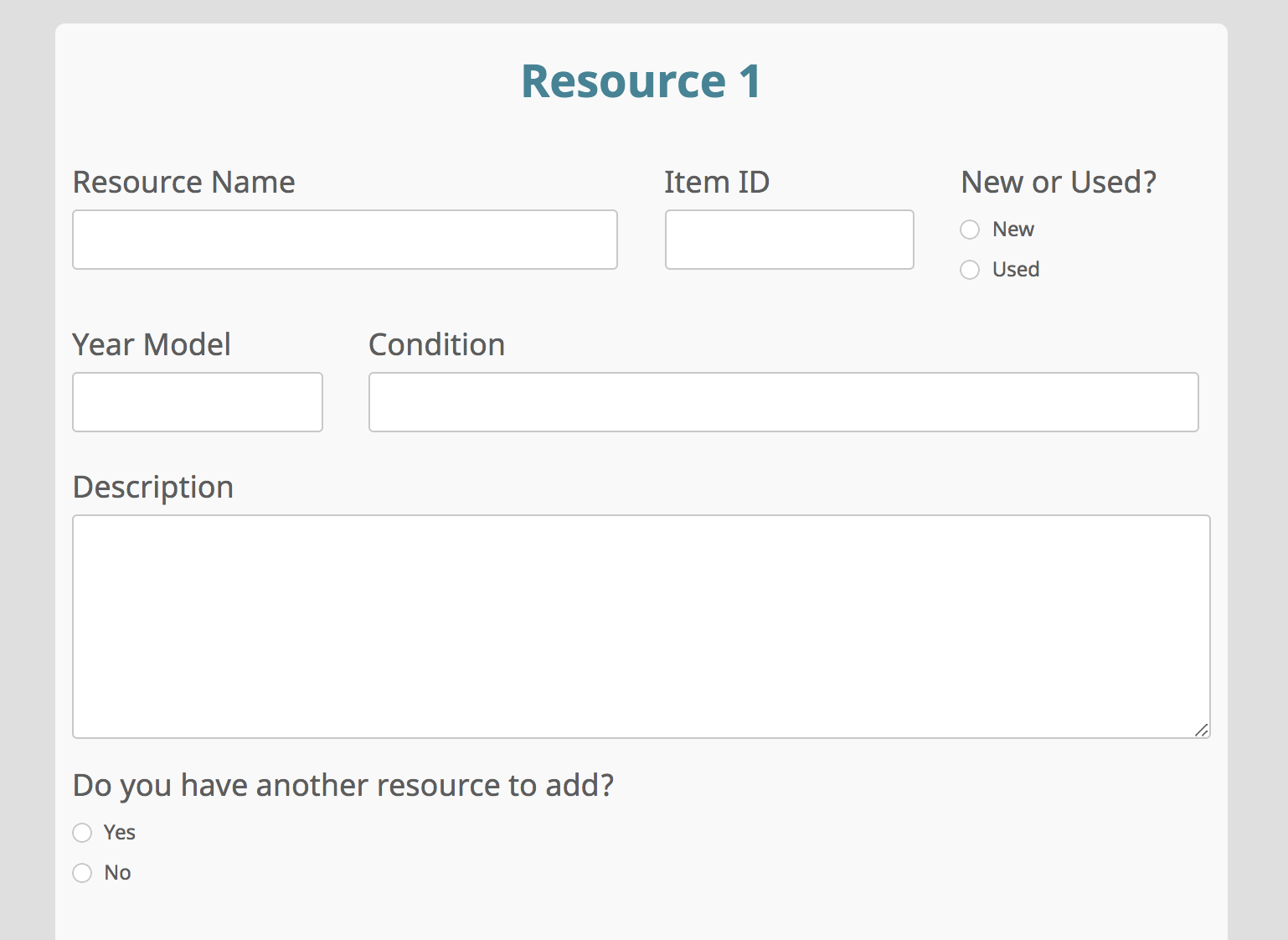Screen dimensions: 1288x940
Task: Click the Resource 1 heading
Action: (x=641, y=80)
